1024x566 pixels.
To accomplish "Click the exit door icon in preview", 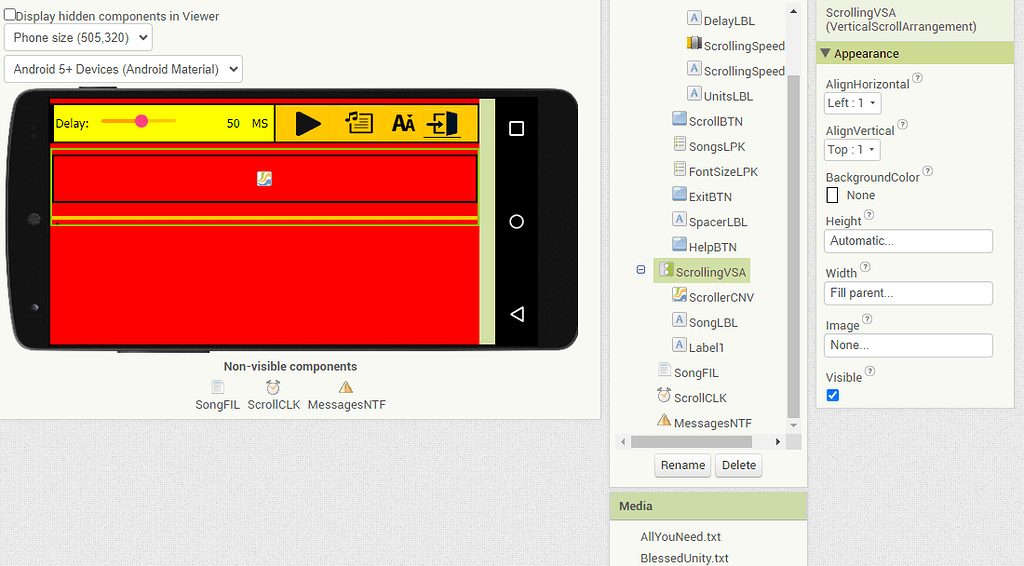I will click(443, 123).
